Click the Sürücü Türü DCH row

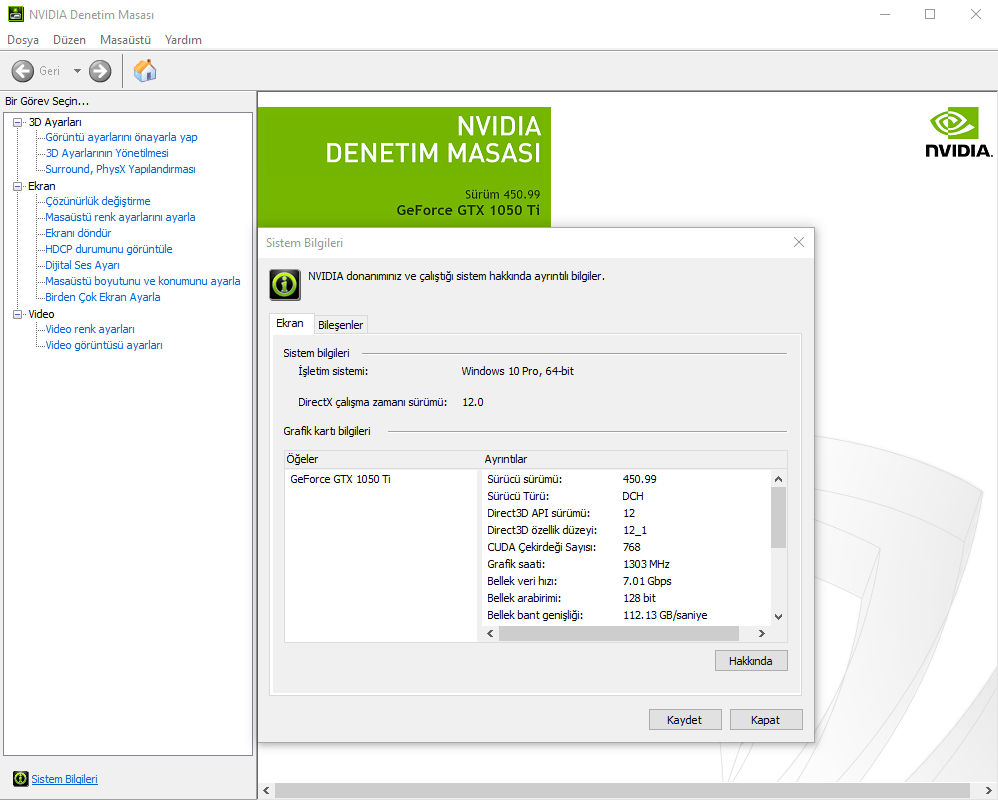[627, 496]
